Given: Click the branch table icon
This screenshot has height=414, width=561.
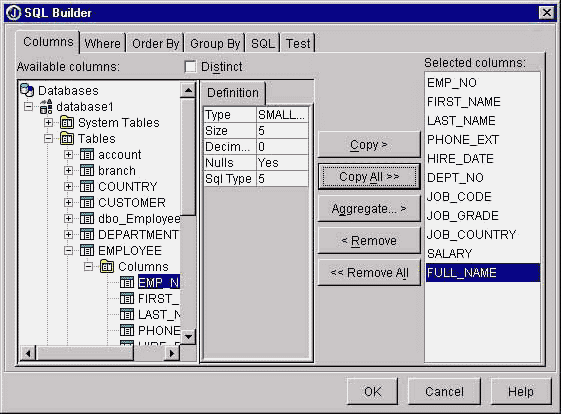Looking at the screenshot, I should point(87,171).
